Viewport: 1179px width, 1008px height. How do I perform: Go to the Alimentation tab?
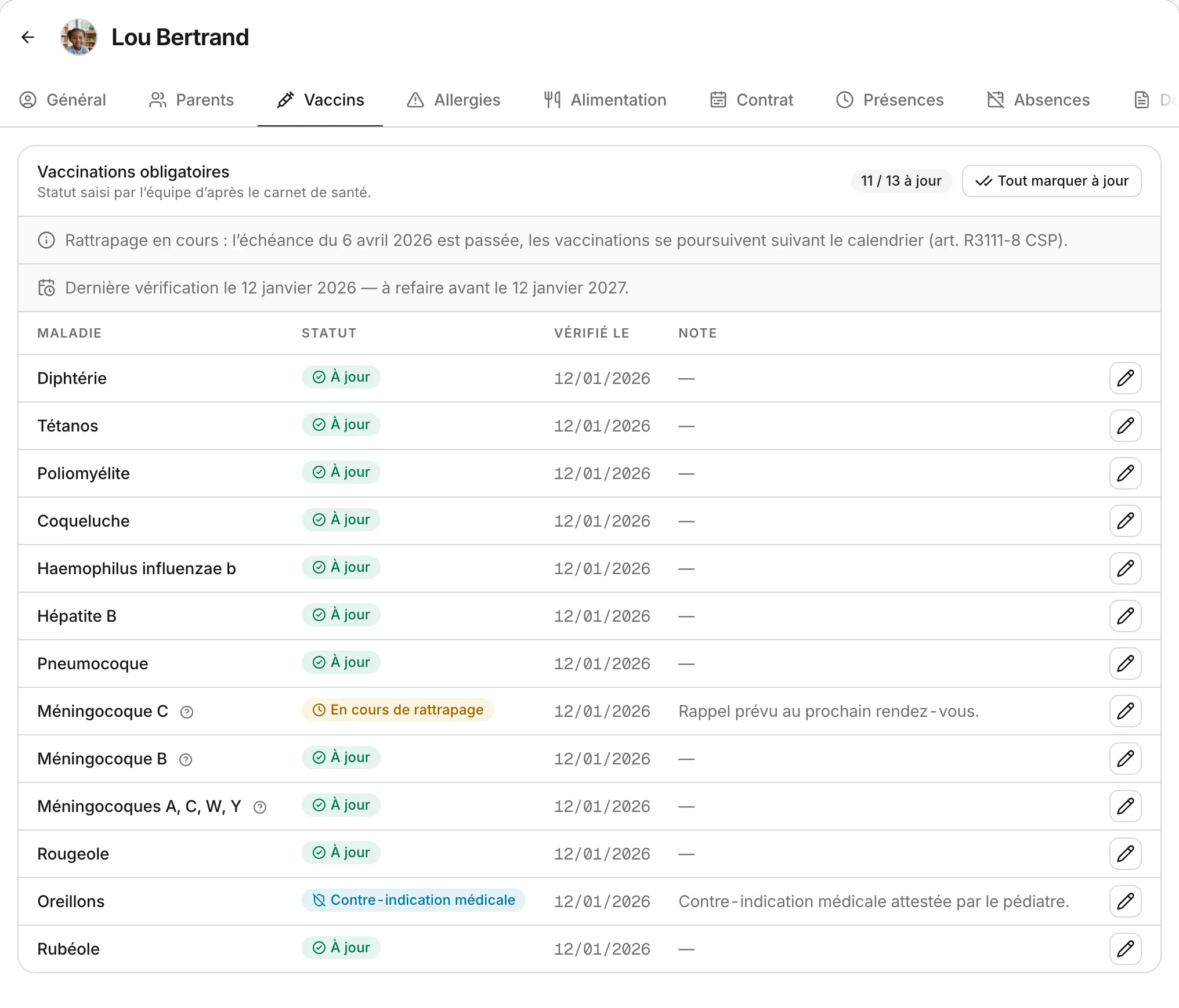(x=605, y=100)
